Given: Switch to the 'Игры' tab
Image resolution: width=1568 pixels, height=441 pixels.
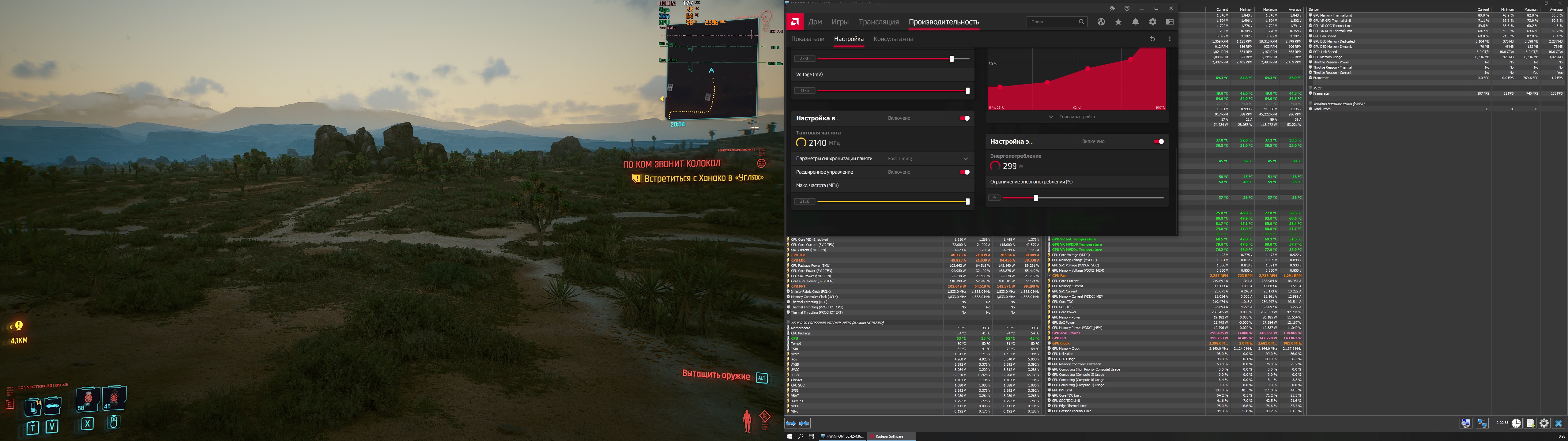Looking at the screenshot, I should click(840, 22).
